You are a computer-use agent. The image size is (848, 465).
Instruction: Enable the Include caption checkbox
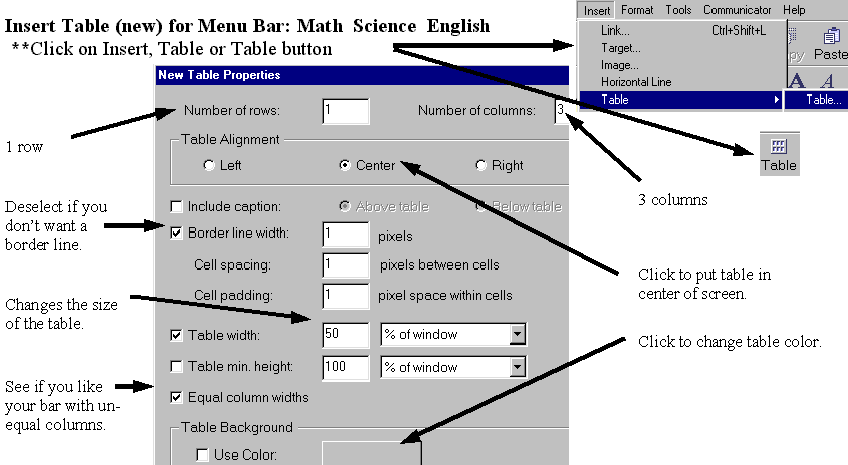click(177, 207)
